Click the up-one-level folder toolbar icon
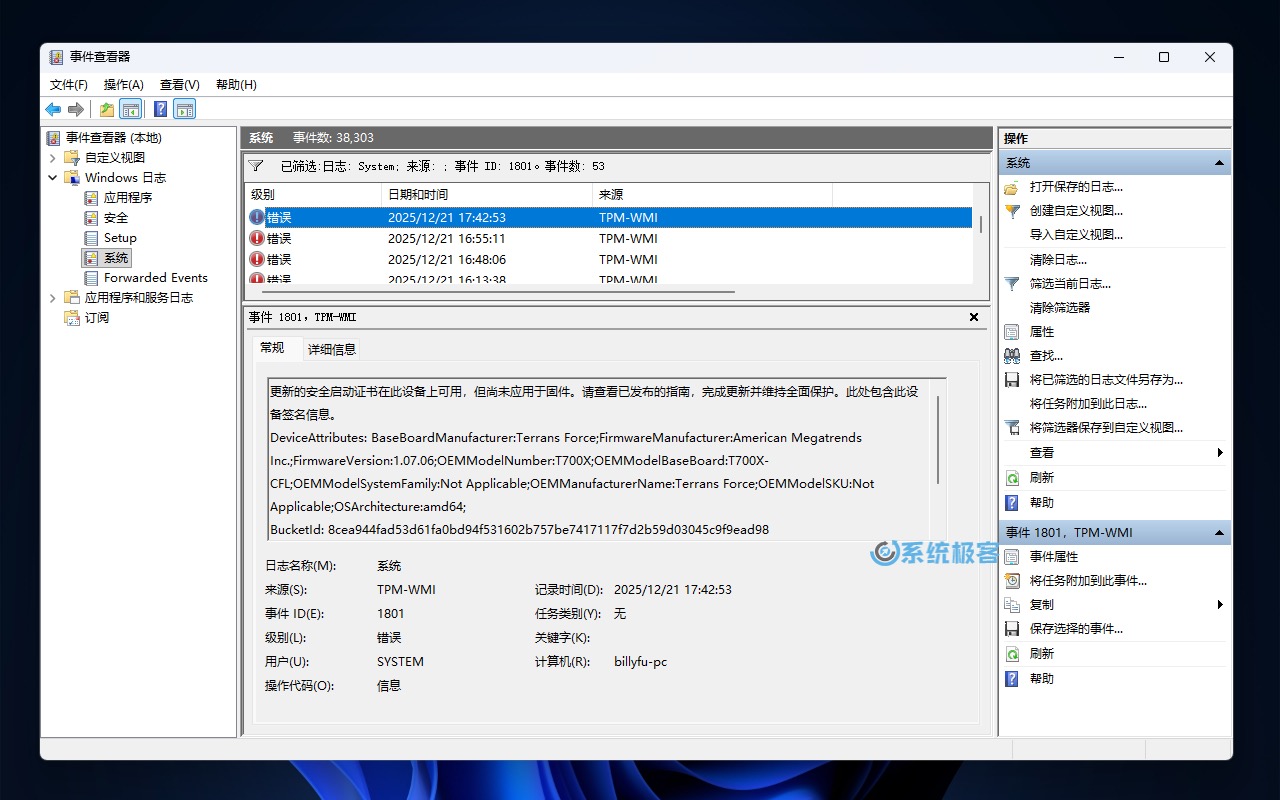 106,109
